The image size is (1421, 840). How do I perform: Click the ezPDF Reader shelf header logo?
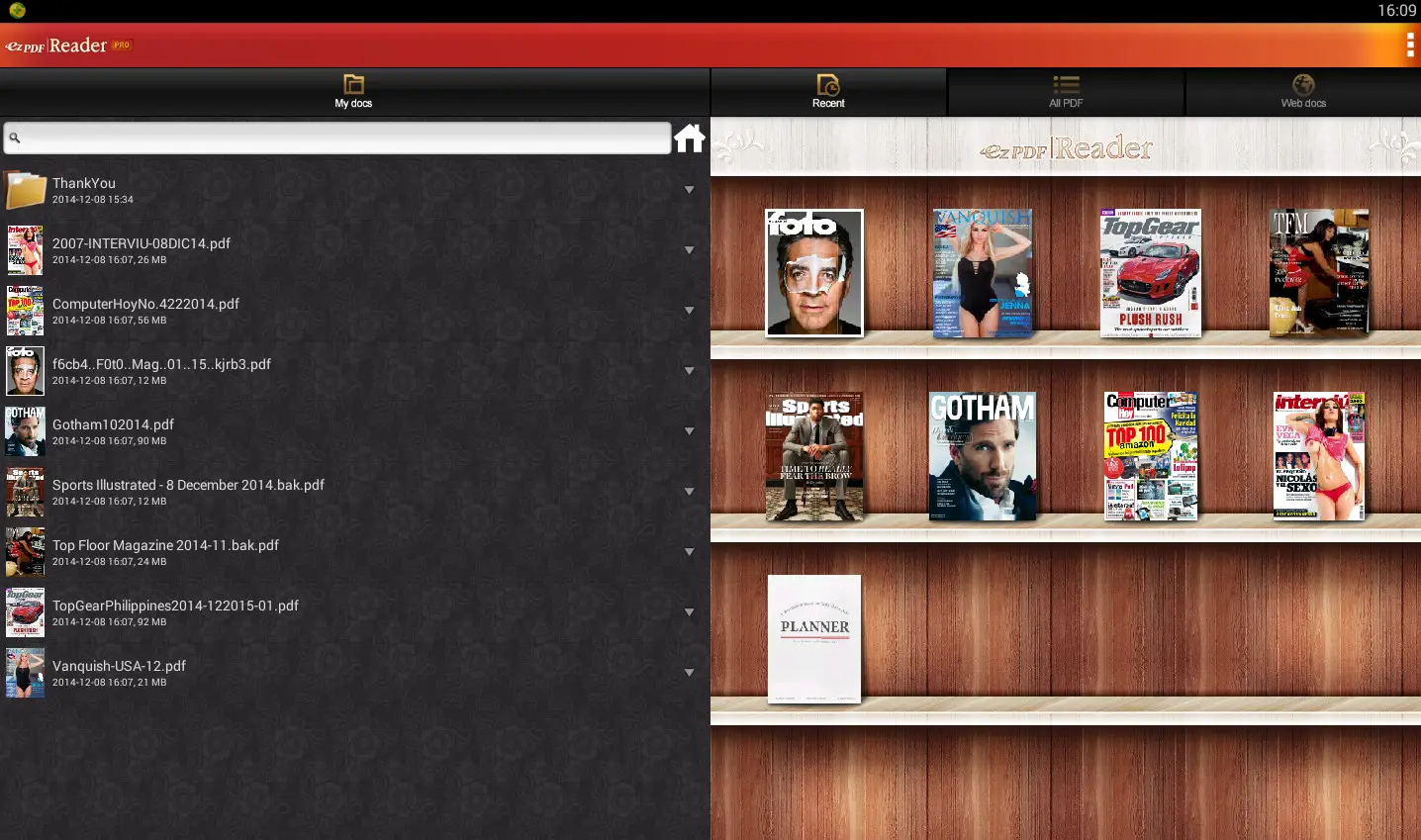[x=1066, y=148]
